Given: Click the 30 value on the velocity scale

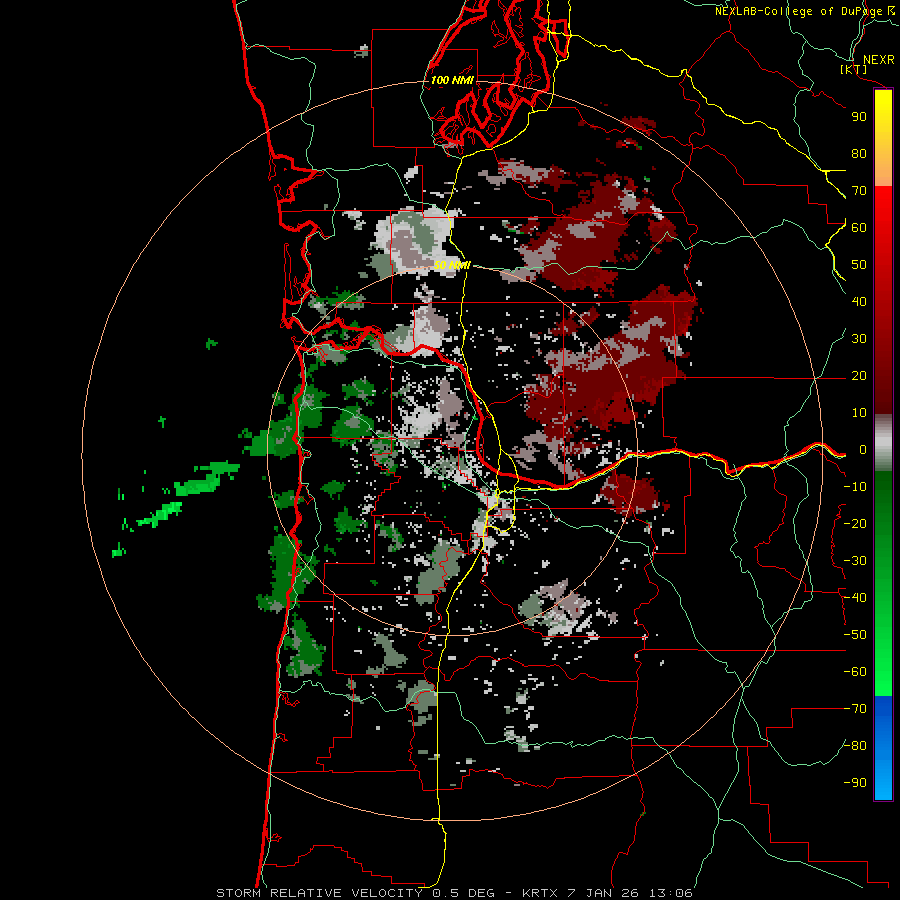Looking at the screenshot, I should (859, 339).
